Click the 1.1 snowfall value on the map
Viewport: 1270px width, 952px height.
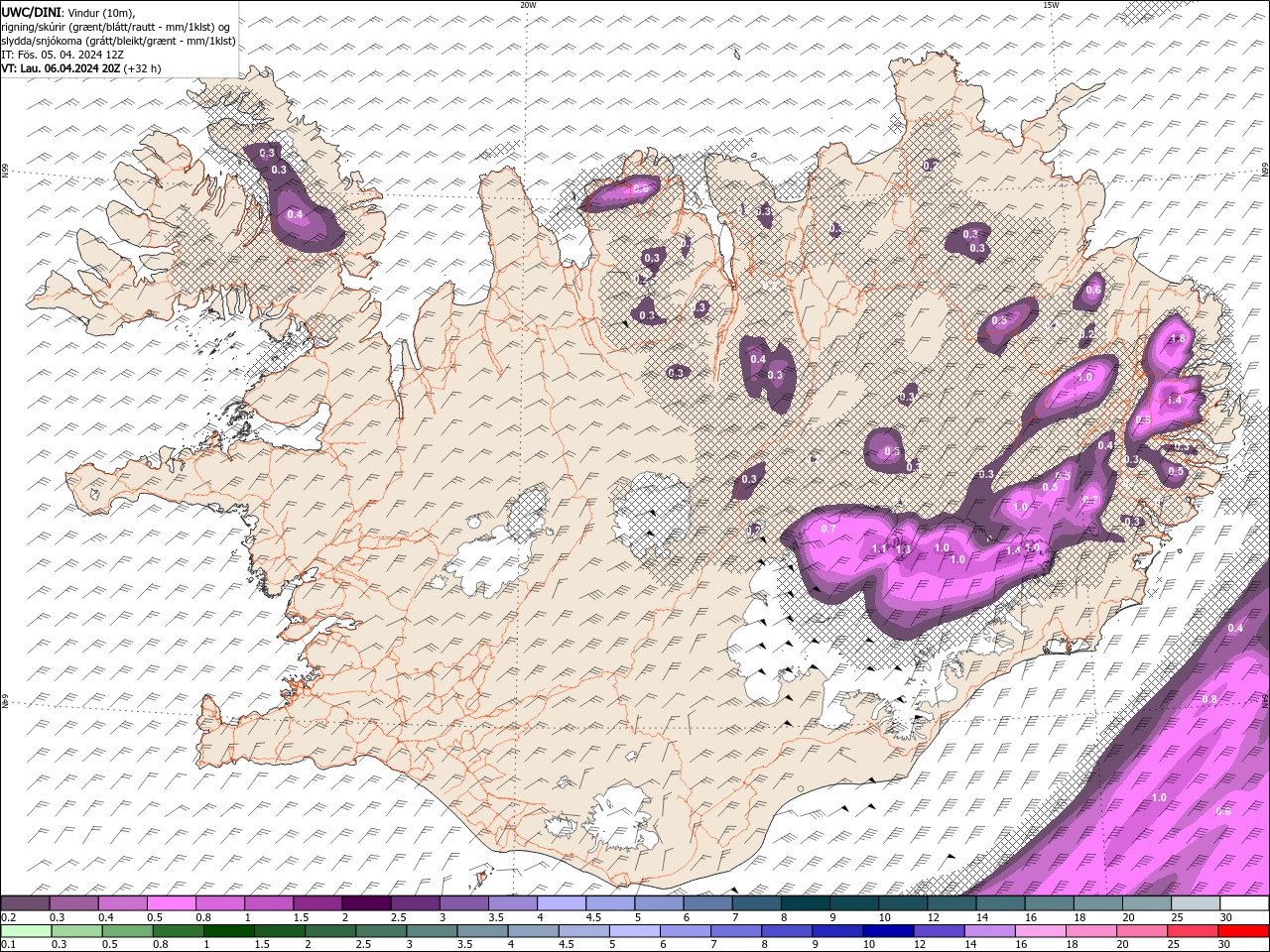click(878, 548)
